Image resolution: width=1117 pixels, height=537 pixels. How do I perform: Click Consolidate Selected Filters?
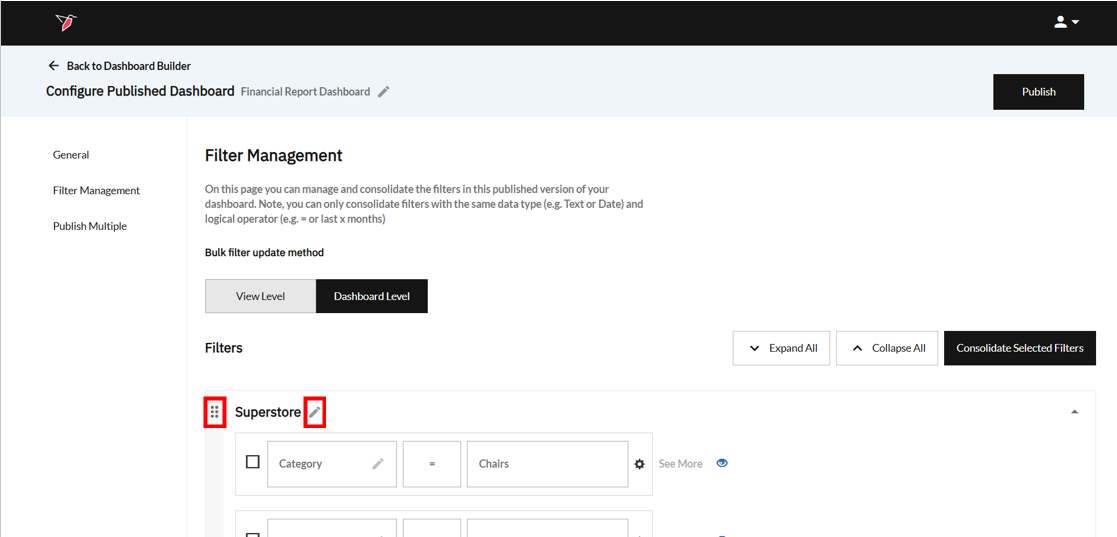pos(1019,348)
